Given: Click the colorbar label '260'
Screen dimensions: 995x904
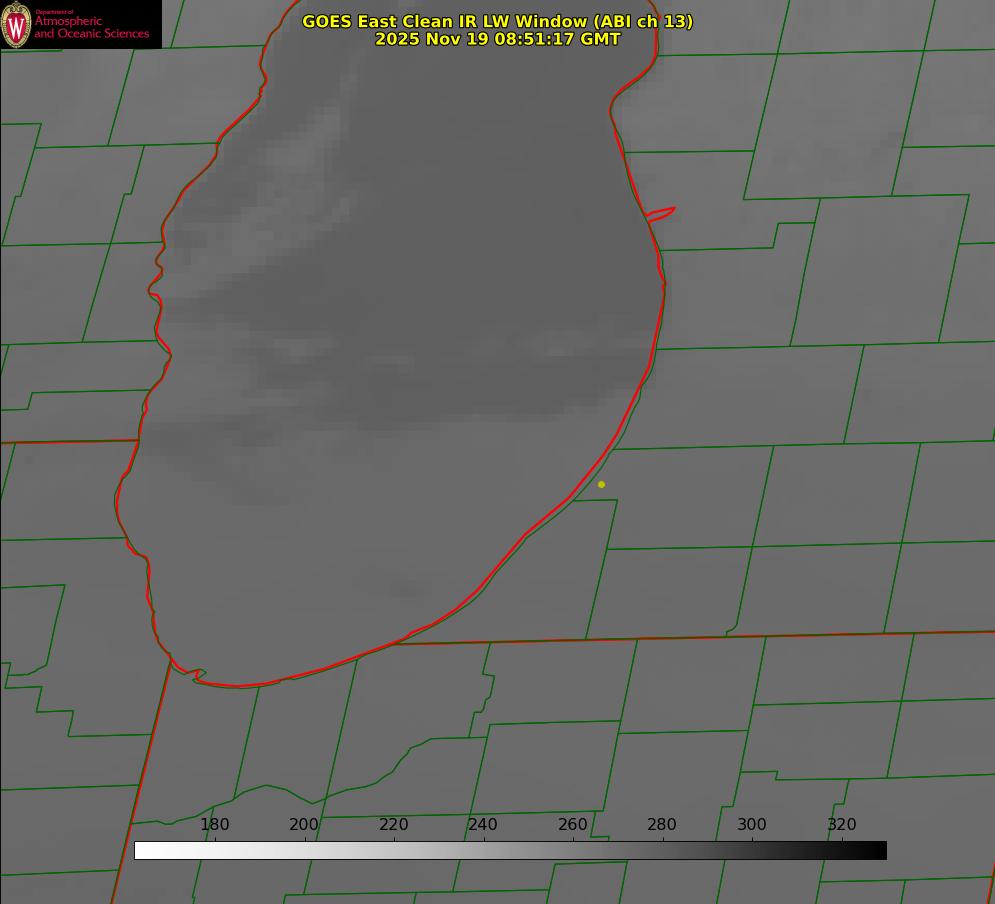Looking at the screenshot, I should tap(572, 824).
